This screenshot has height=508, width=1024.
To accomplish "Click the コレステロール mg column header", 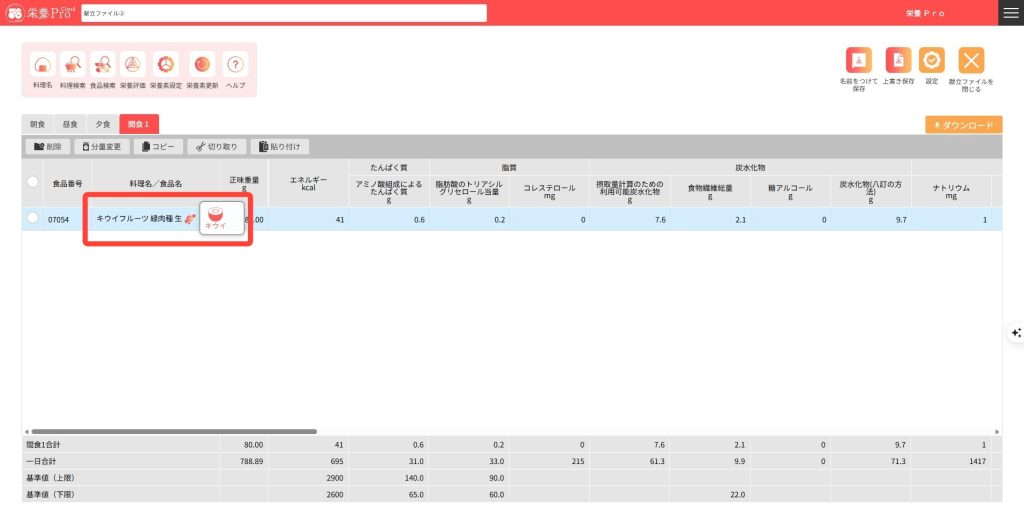I will pyautogui.click(x=549, y=191).
